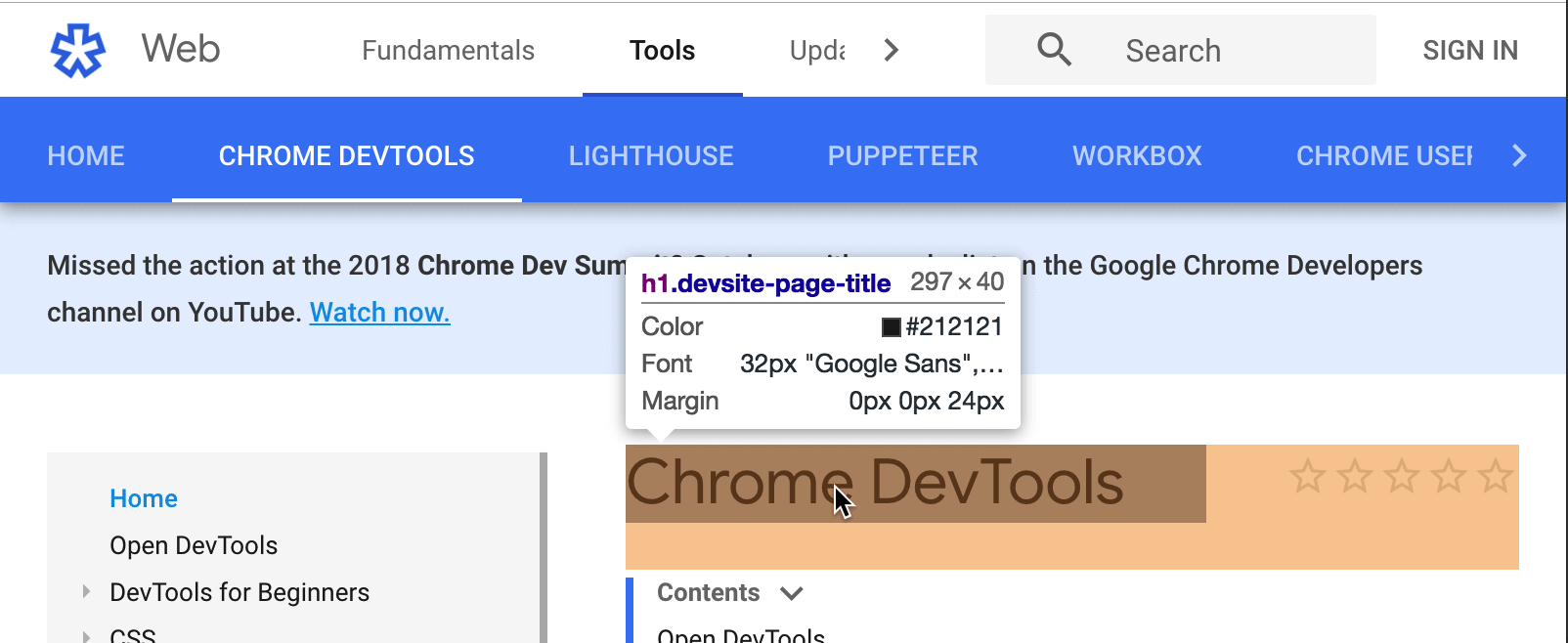Viewport: 1568px width, 643px height.
Task: Switch to the LIGHTHOUSE tab
Action: (x=651, y=155)
